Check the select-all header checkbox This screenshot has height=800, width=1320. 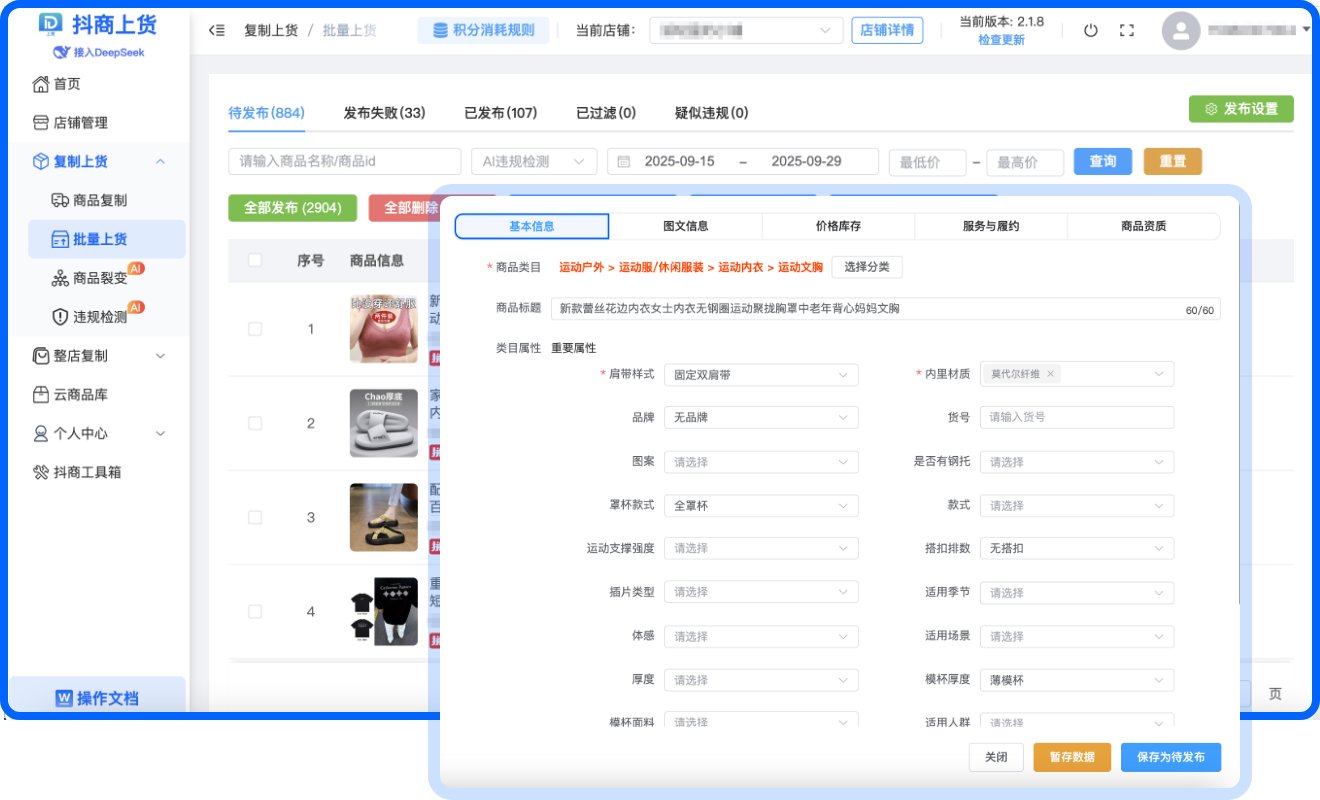pos(255,260)
